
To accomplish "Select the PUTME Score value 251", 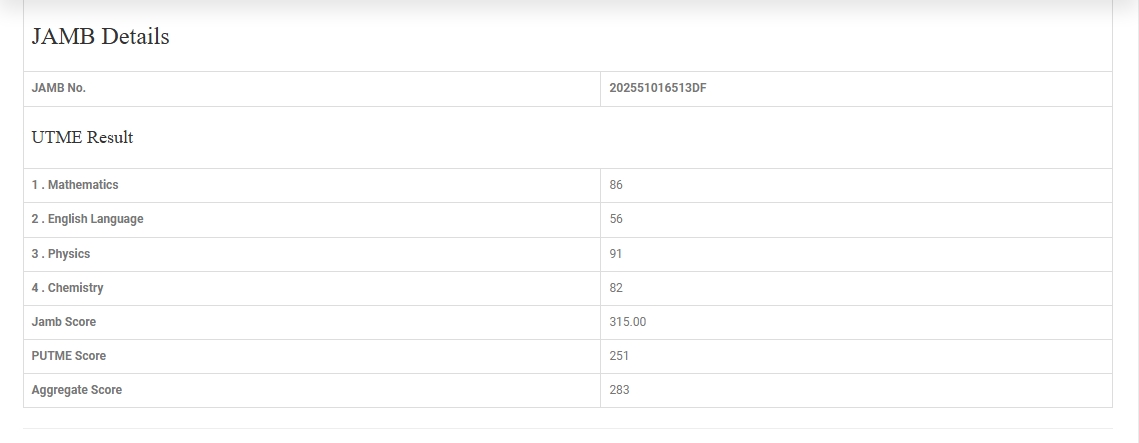I will pos(619,356).
